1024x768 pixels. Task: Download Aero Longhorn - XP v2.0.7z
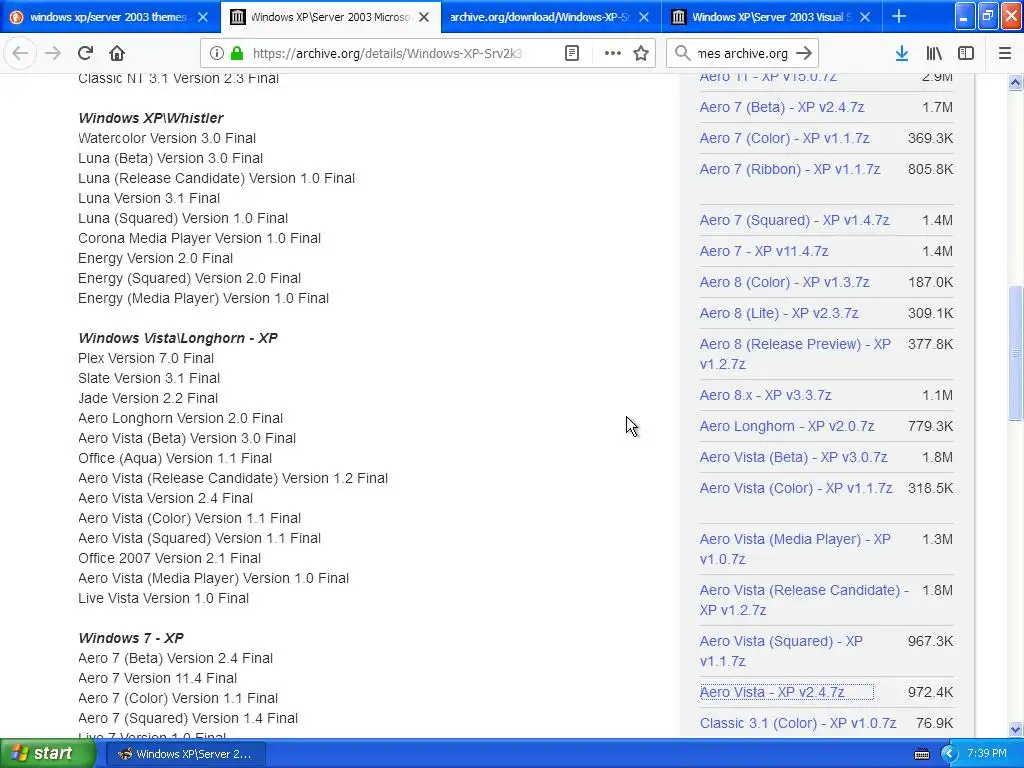[787, 426]
